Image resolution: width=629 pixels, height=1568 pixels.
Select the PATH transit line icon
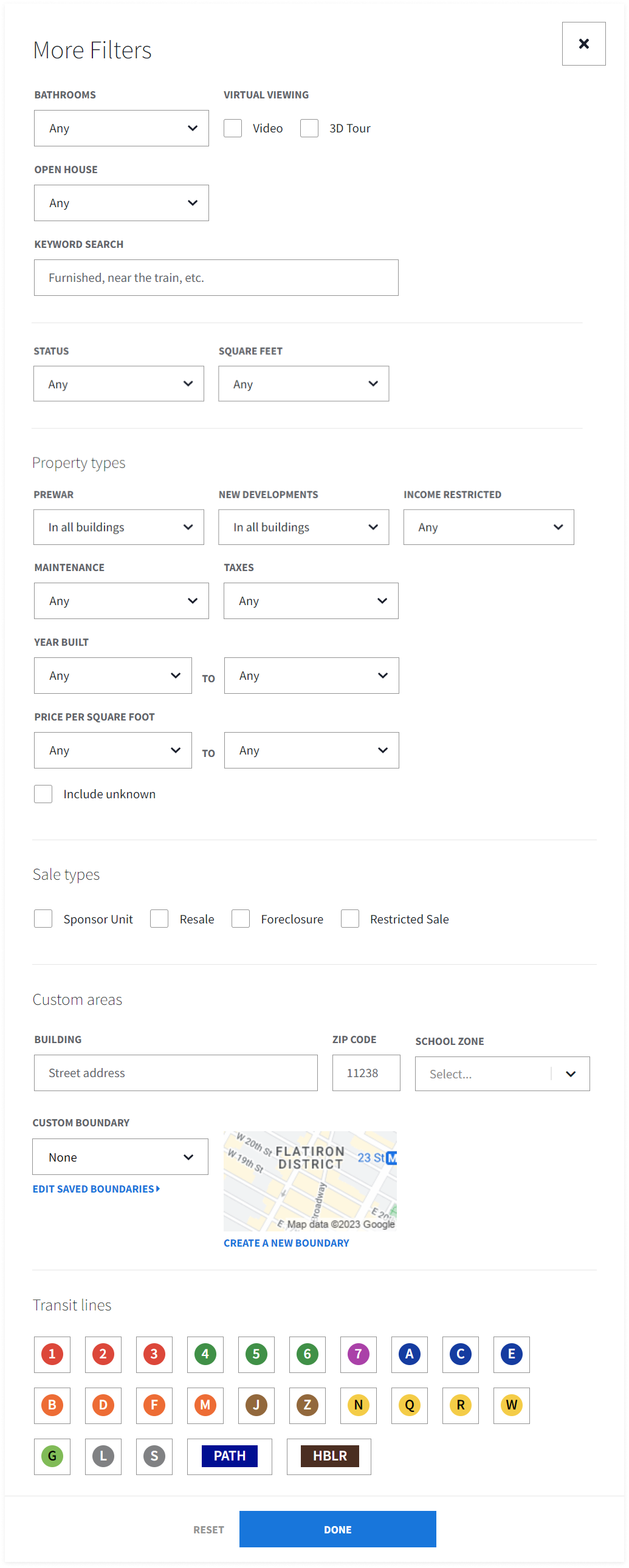230,1457
